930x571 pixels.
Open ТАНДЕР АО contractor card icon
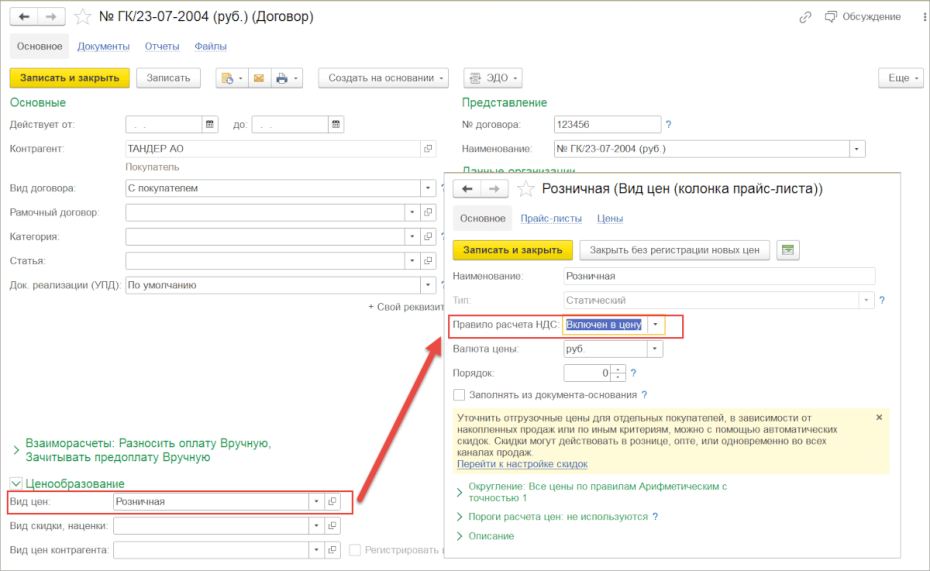[x=428, y=149]
